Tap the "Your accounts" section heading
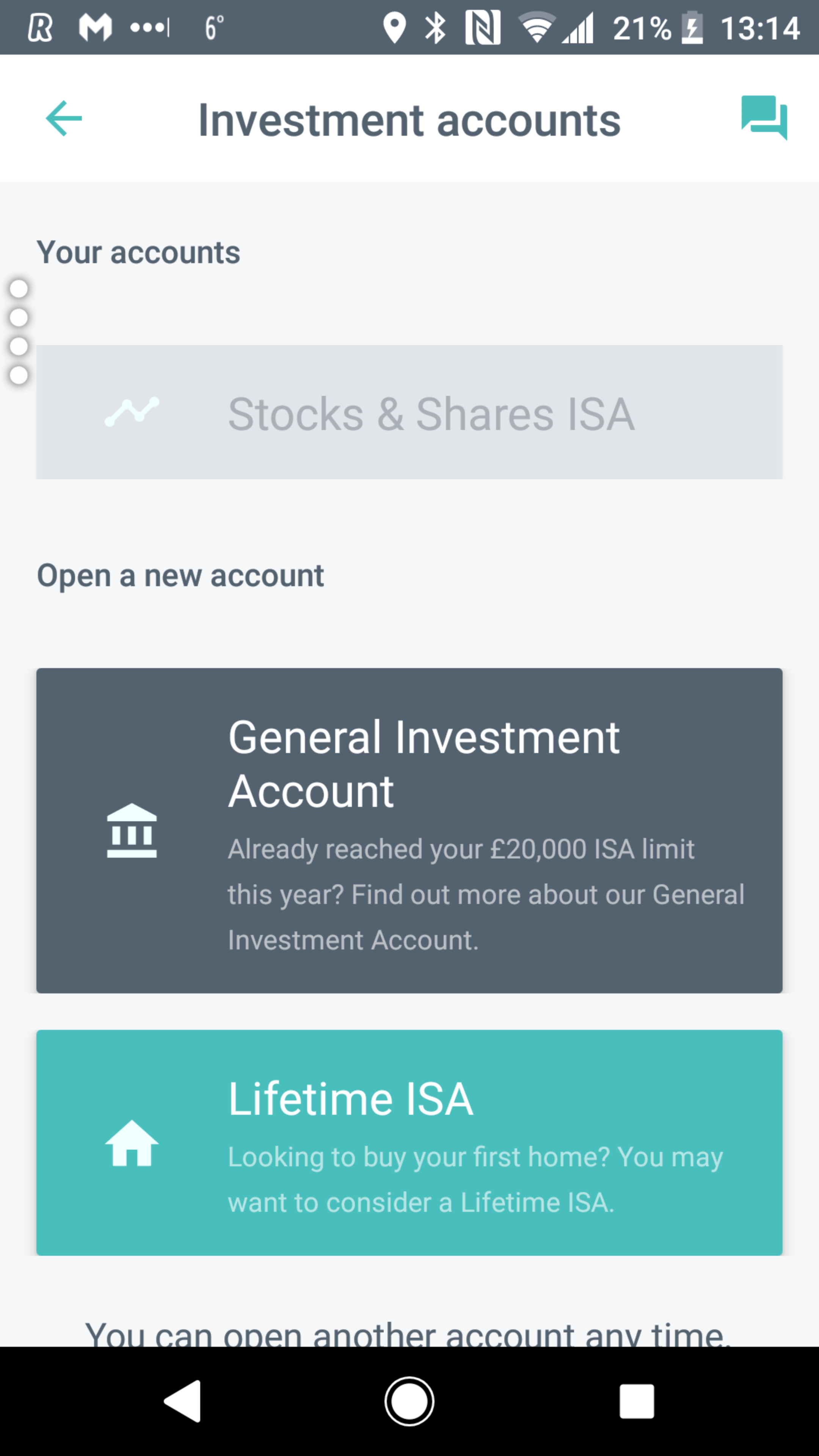The height and width of the screenshot is (1456, 819). tap(138, 252)
